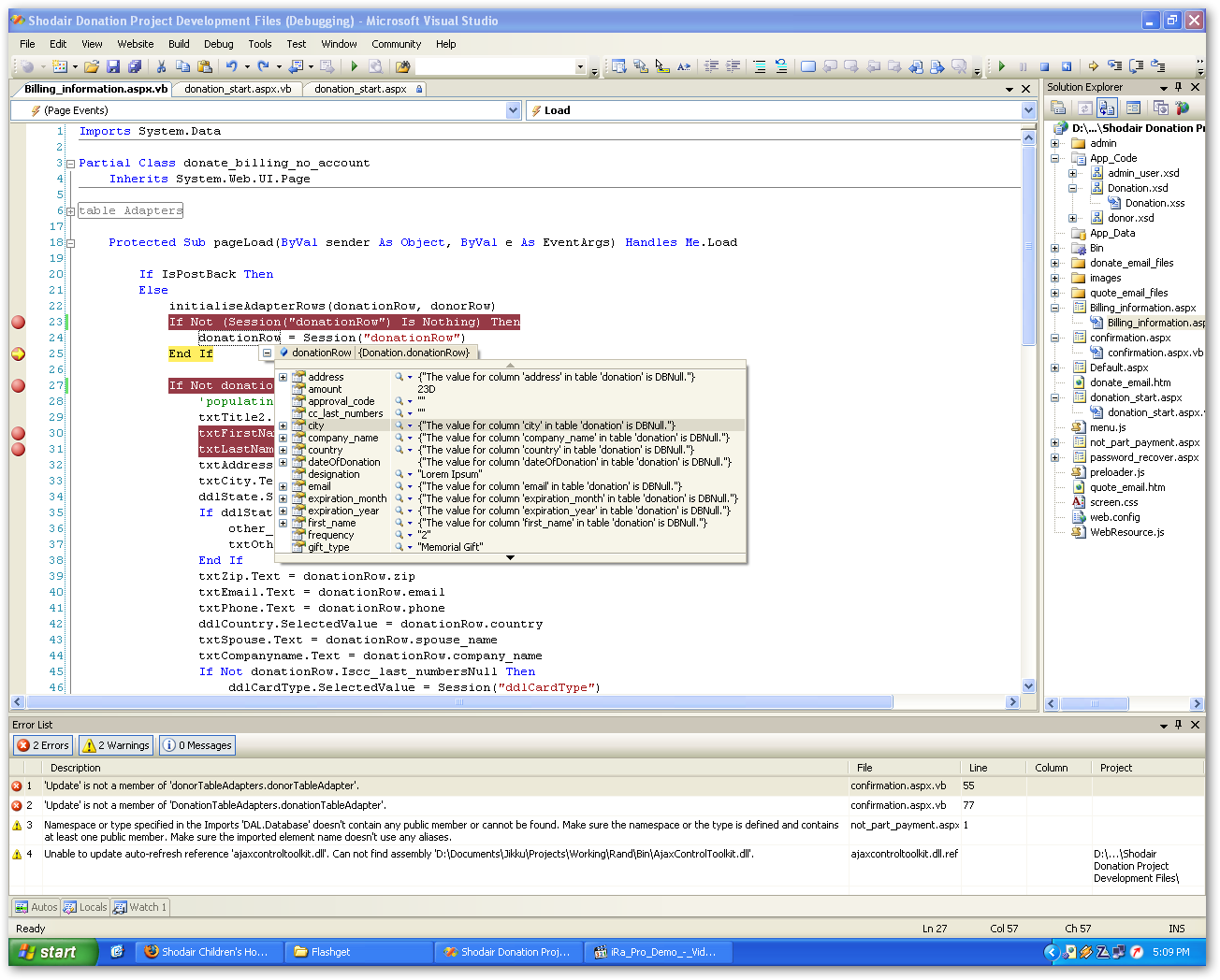This screenshot has width=1220, height=980.
Task: Toggle the 2 Errors filter
Action: (43, 745)
